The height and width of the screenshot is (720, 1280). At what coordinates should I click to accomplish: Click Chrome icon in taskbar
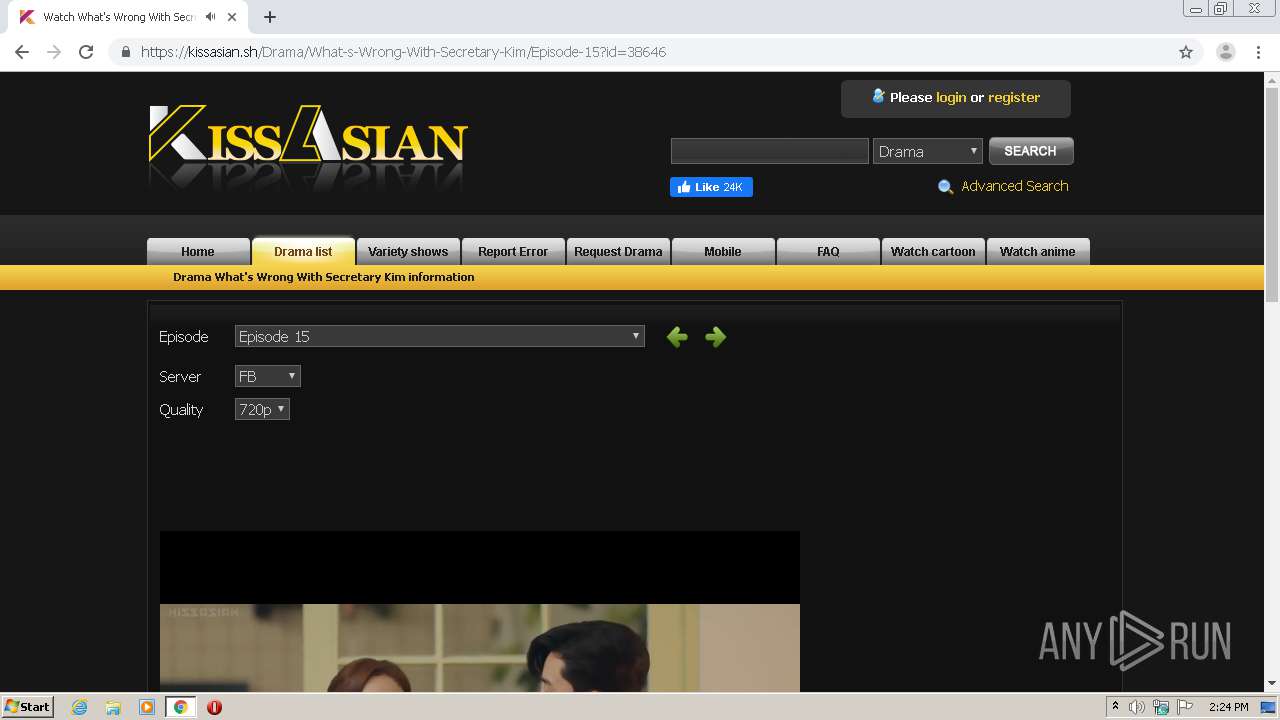pyautogui.click(x=180, y=707)
